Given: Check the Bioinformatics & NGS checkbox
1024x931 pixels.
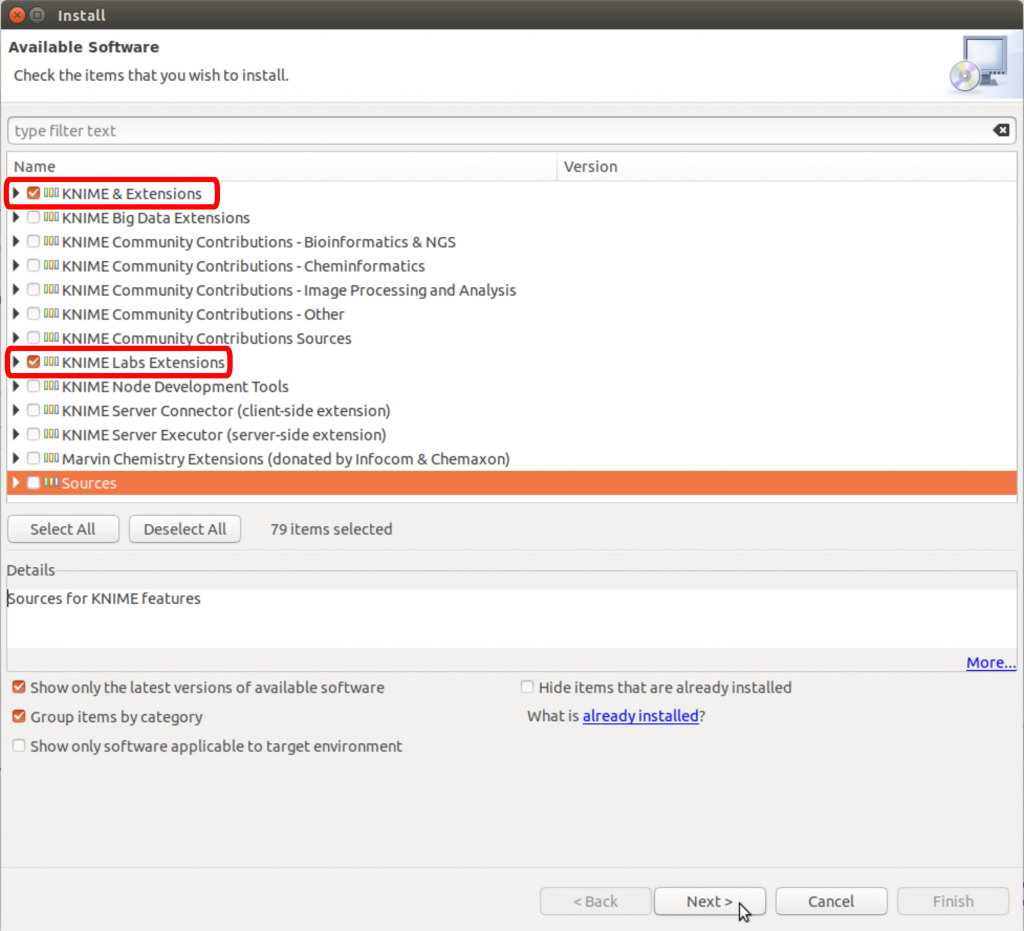Looking at the screenshot, I should pyautogui.click(x=33, y=242).
